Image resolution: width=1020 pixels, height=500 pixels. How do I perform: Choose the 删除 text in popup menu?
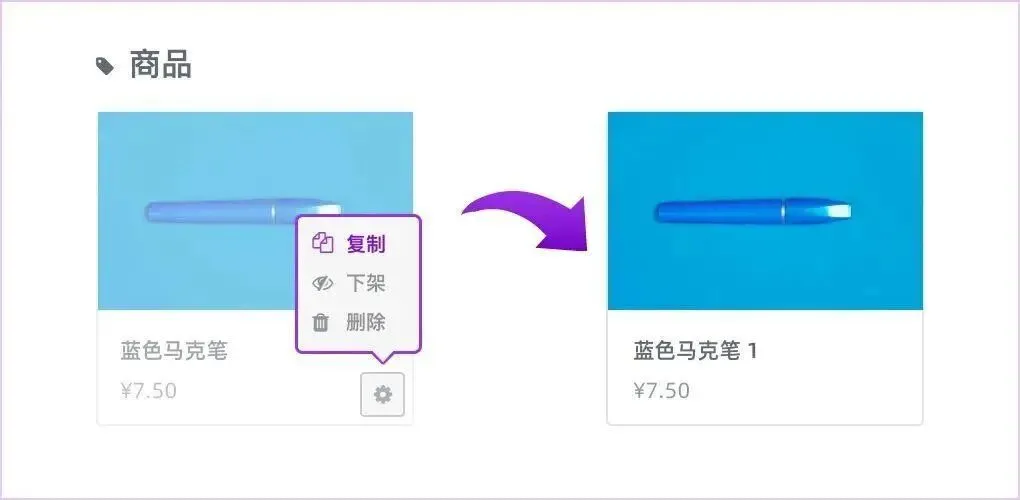click(366, 322)
